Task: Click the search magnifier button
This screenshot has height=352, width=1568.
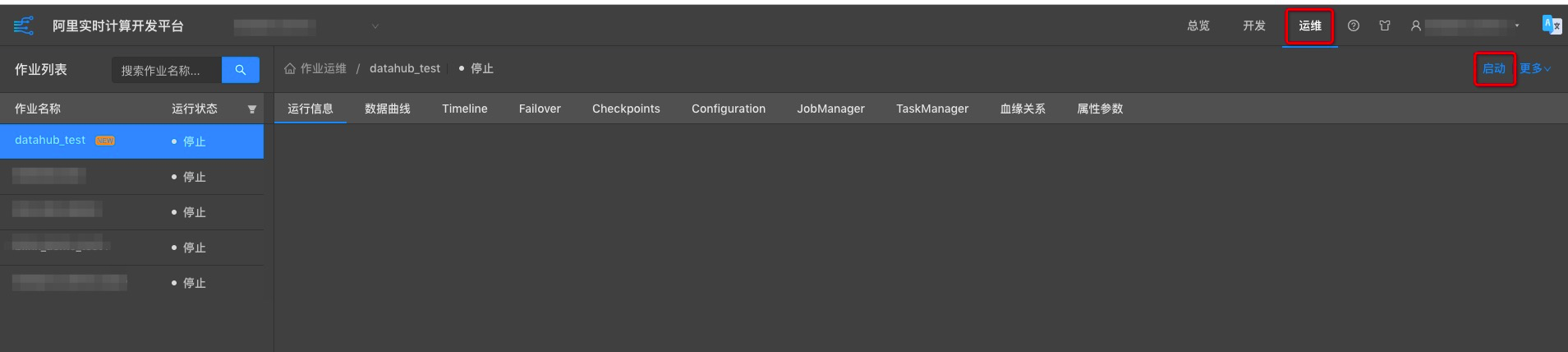Action: click(241, 70)
